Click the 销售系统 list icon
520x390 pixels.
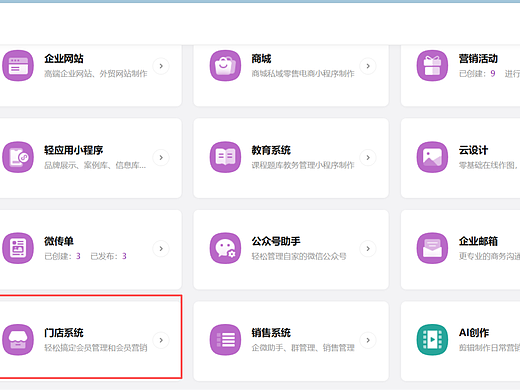pos(225,340)
